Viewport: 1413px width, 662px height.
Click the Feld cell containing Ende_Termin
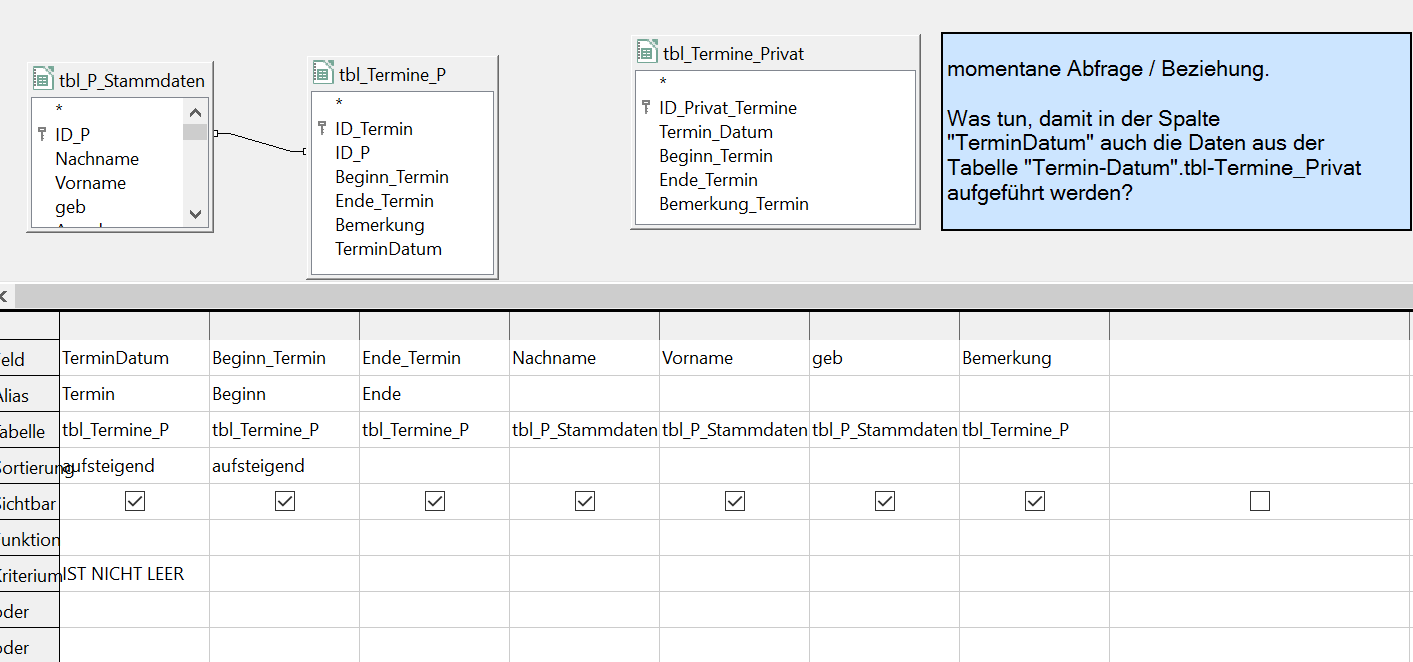click(435, 358)
